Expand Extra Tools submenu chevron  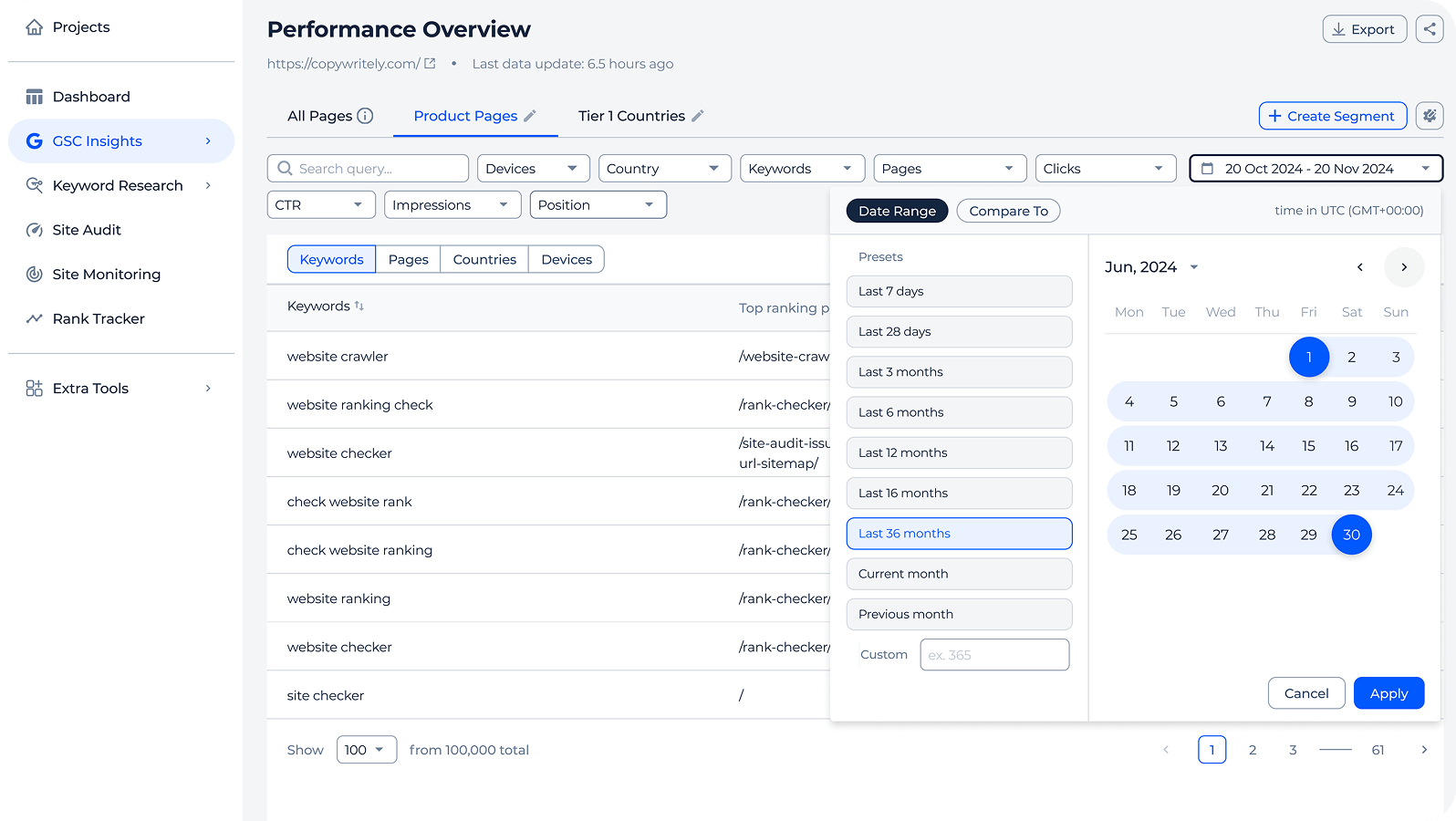[x=208, y=389]
